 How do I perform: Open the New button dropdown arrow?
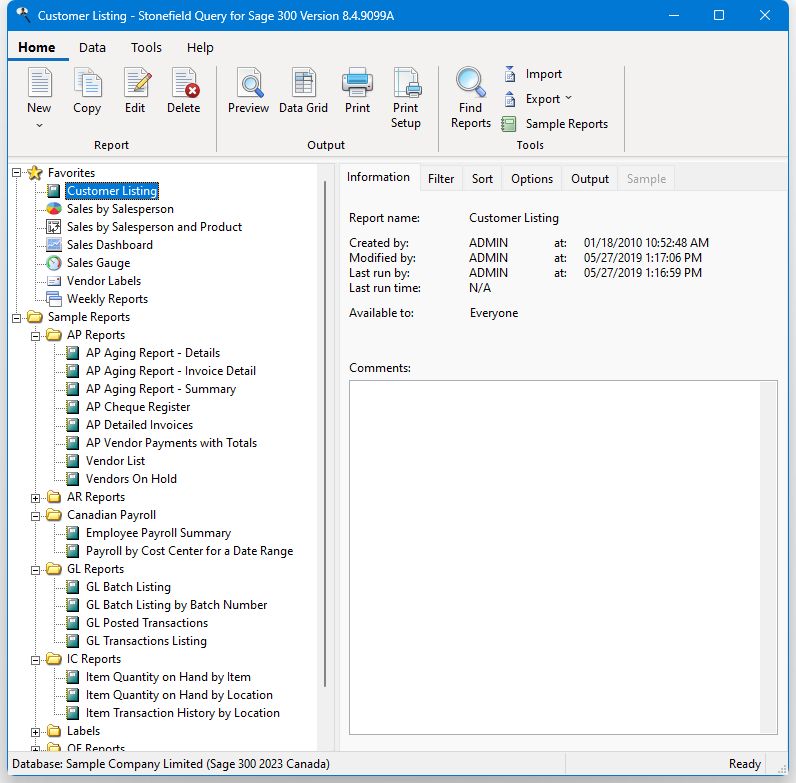pyautogui.click(x=39, y=125)
